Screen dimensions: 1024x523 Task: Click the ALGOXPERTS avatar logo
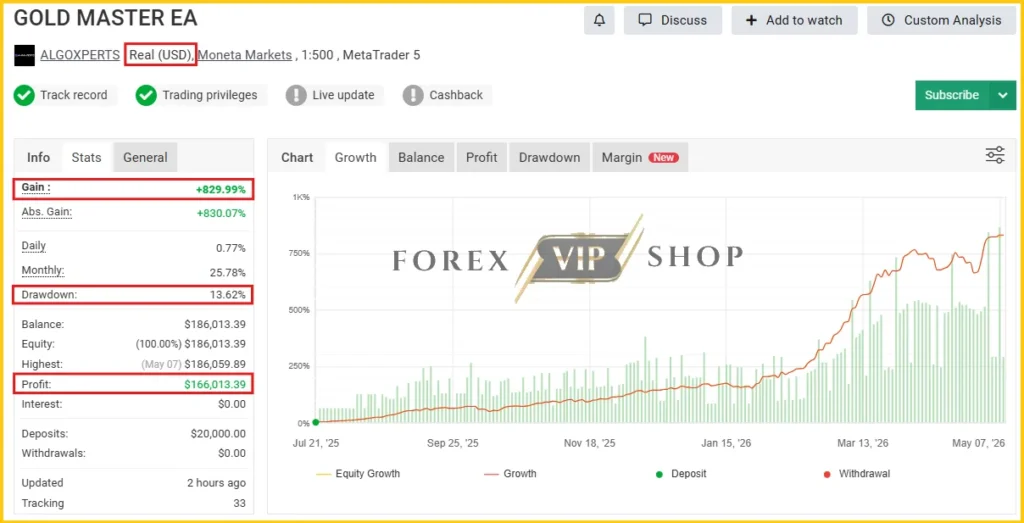24,55
